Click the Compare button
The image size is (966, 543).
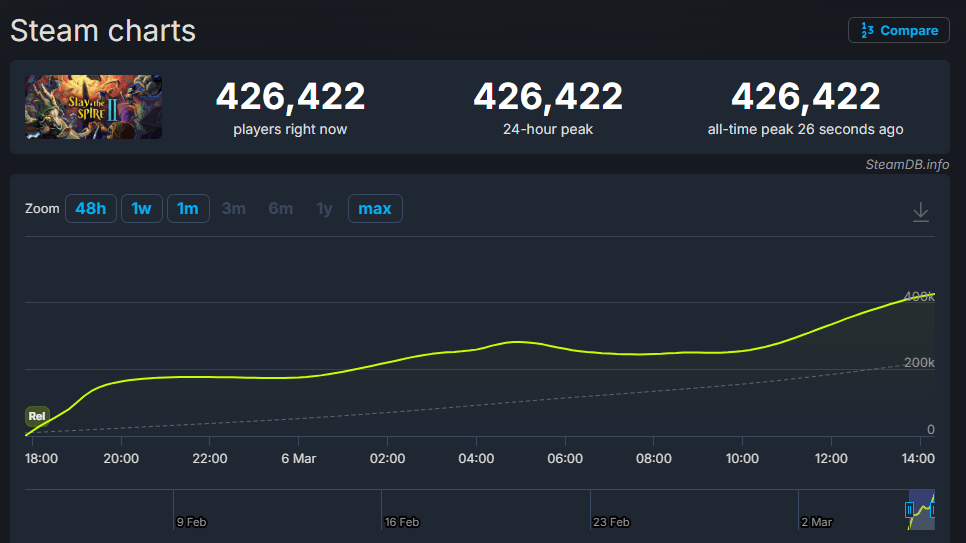[x=898, y=30]
